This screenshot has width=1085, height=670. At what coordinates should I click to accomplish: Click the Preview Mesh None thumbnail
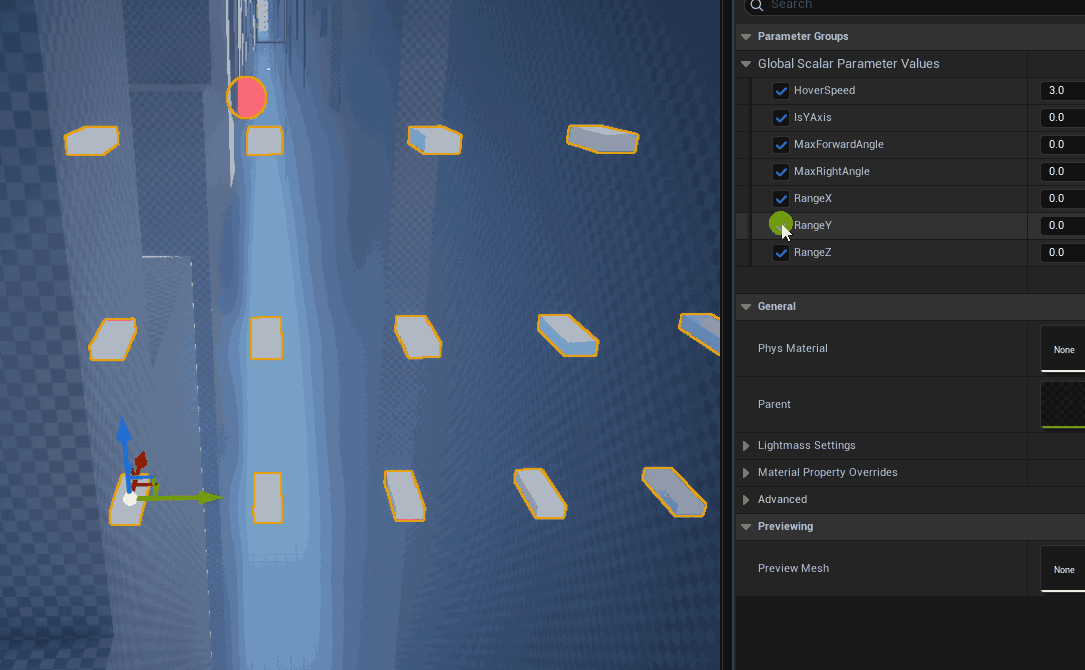1063,569
